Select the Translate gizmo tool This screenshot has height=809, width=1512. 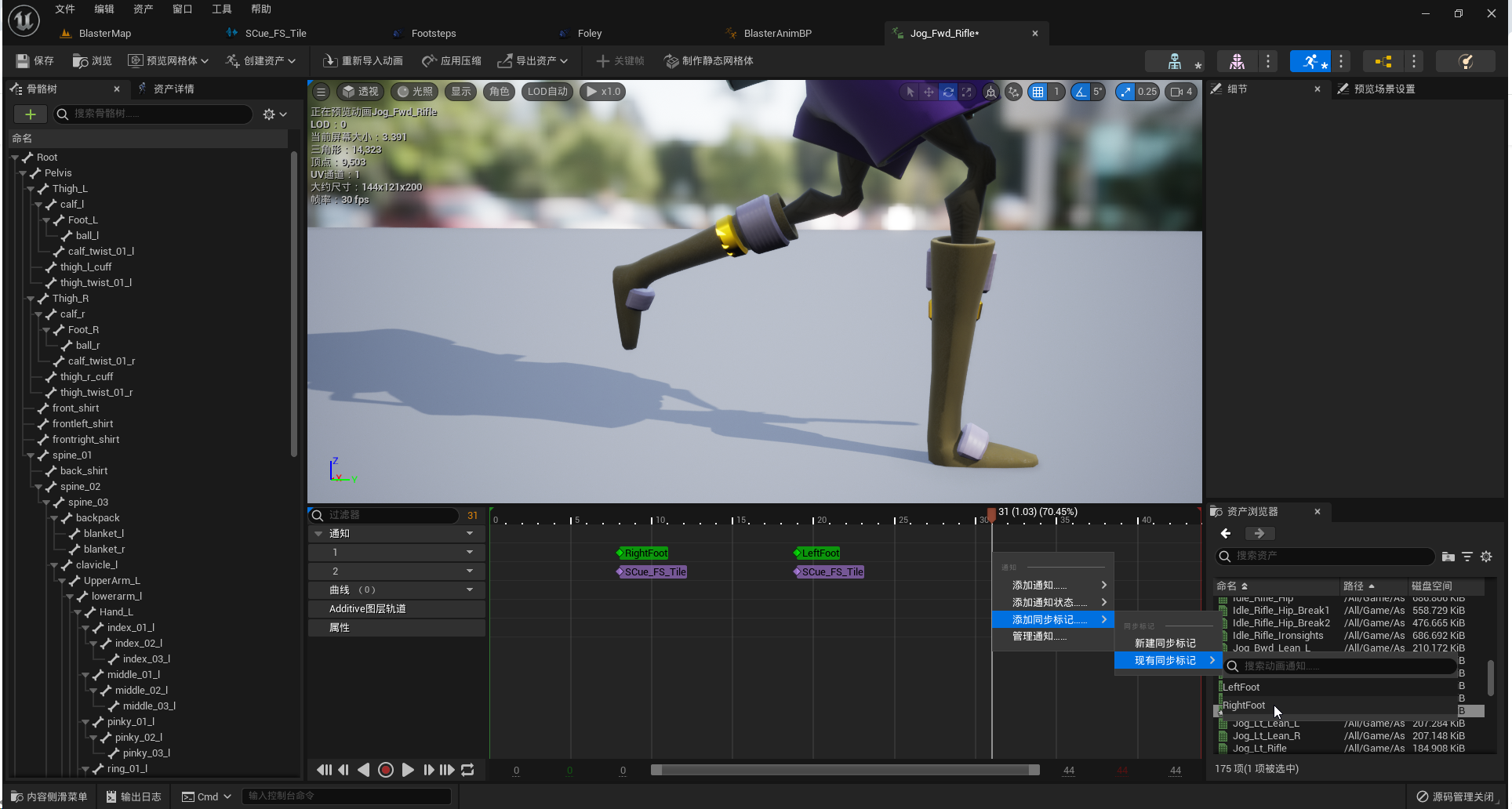pyautogui.click(x=929, y=92)
